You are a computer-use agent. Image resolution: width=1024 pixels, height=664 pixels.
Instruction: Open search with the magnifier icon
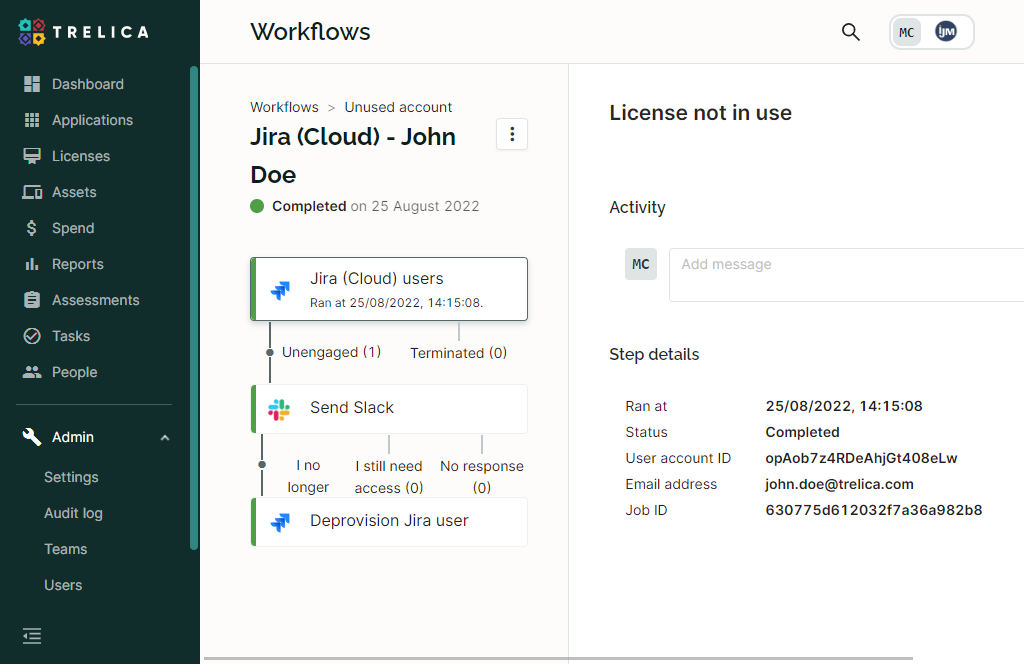pyautogui.click(x=850, y=31)
